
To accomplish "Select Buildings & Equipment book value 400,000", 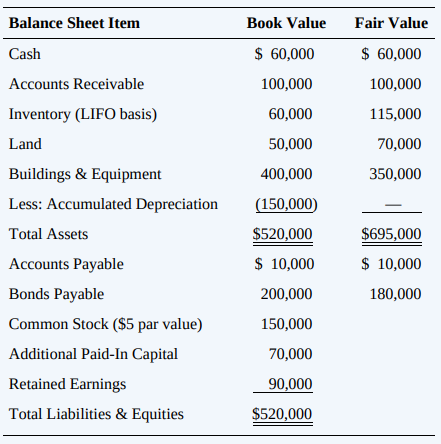I will coord(287,174).
